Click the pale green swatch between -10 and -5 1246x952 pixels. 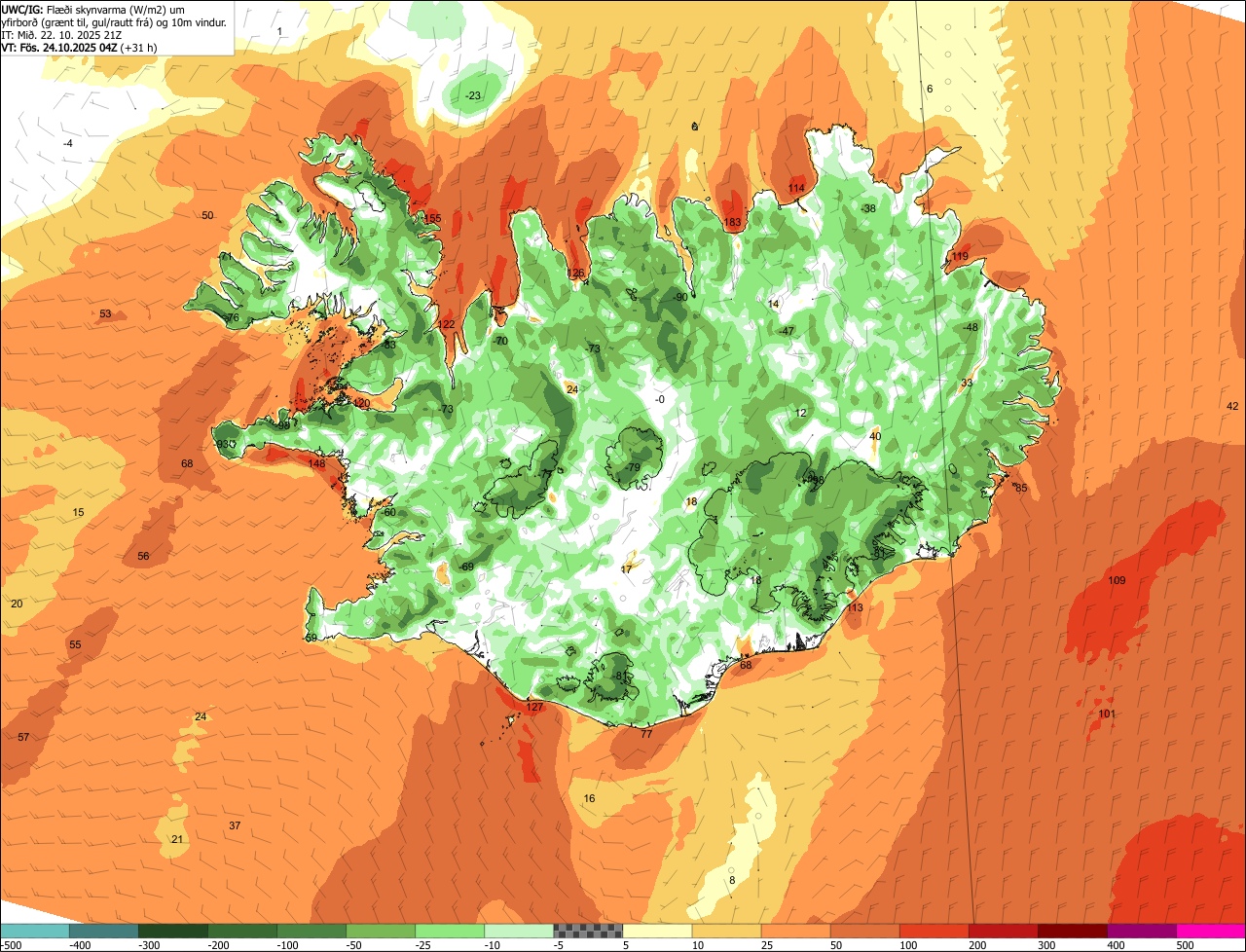519,931
